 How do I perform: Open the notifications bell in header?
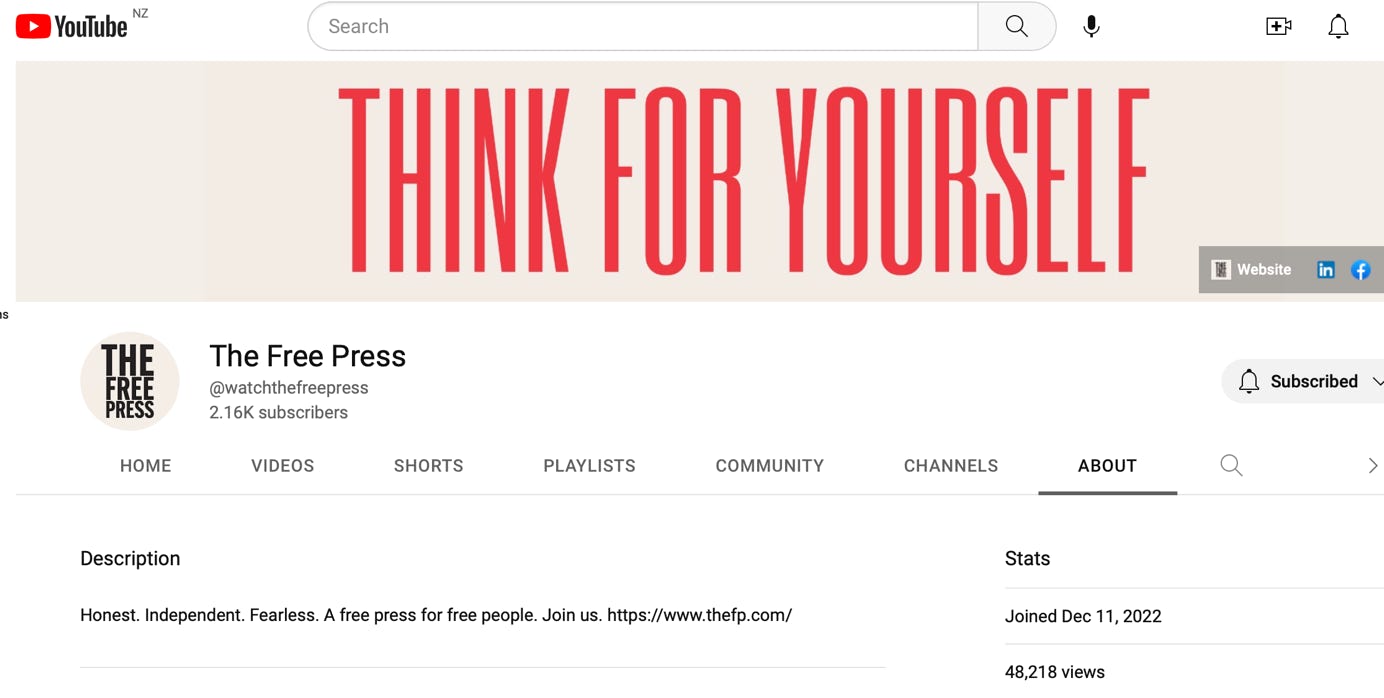tap(1338, 27)
